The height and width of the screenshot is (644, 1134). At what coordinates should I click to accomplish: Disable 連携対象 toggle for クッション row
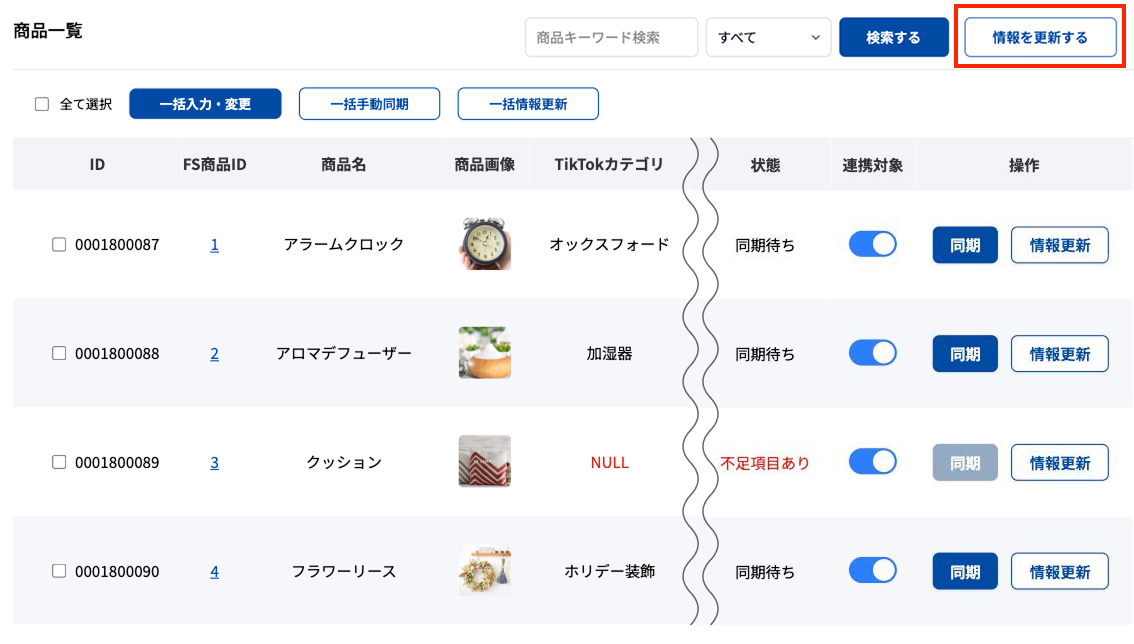coord(872,462)
